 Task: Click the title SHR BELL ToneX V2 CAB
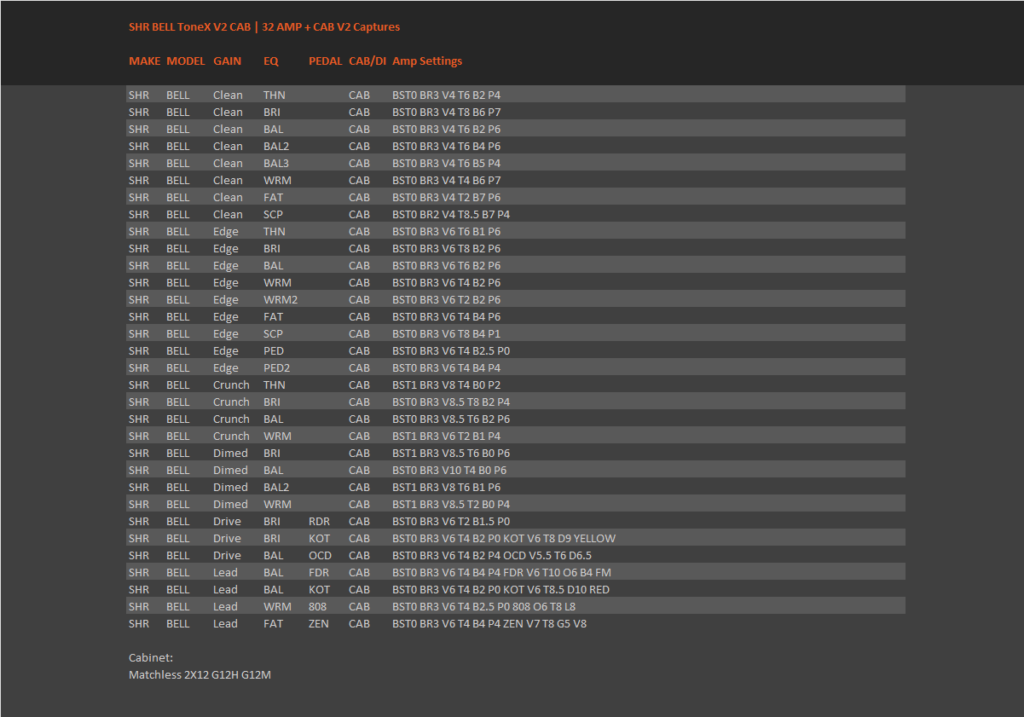(x=189, y=27)
